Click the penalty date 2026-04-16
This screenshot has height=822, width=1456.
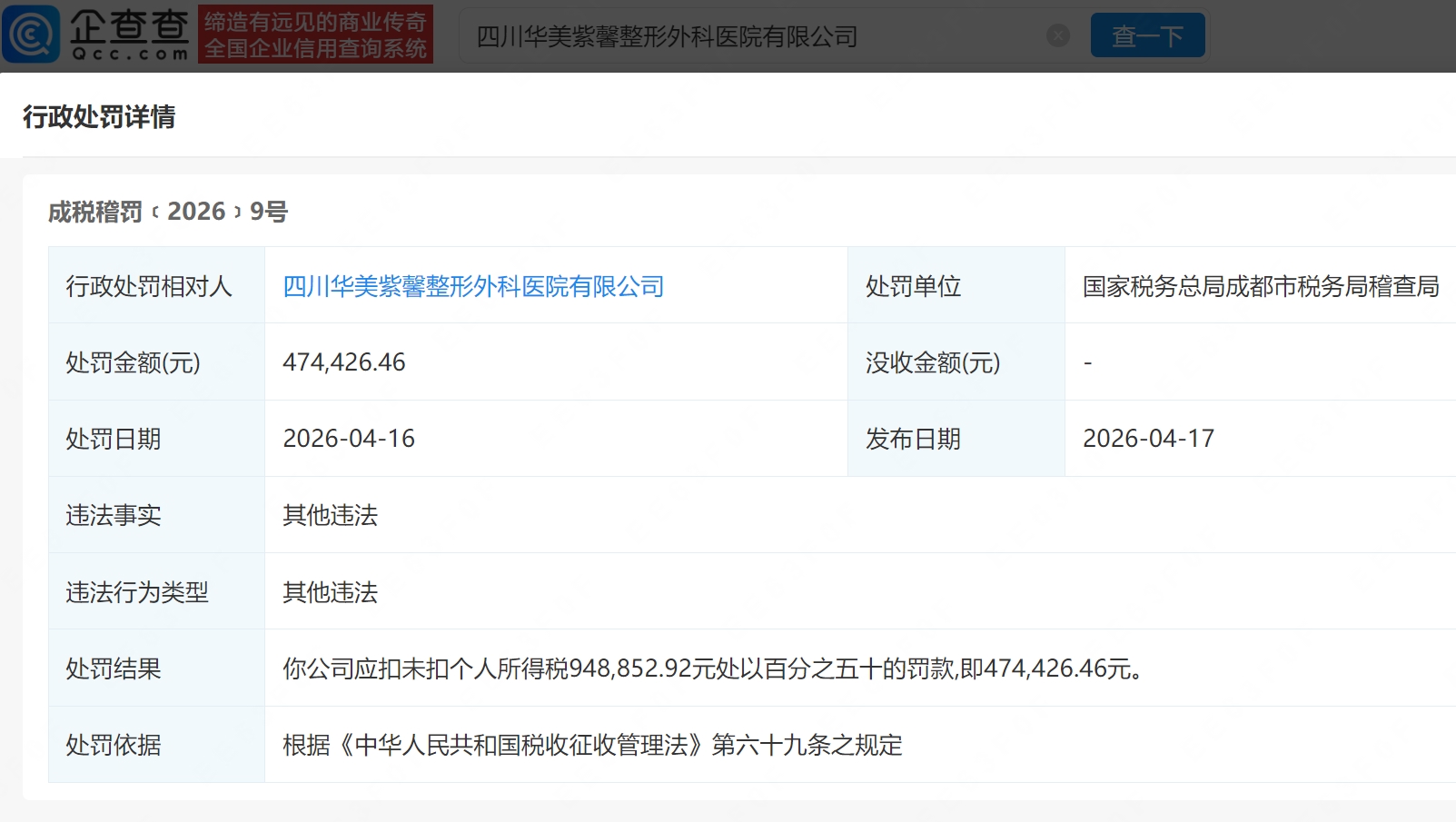349,439
